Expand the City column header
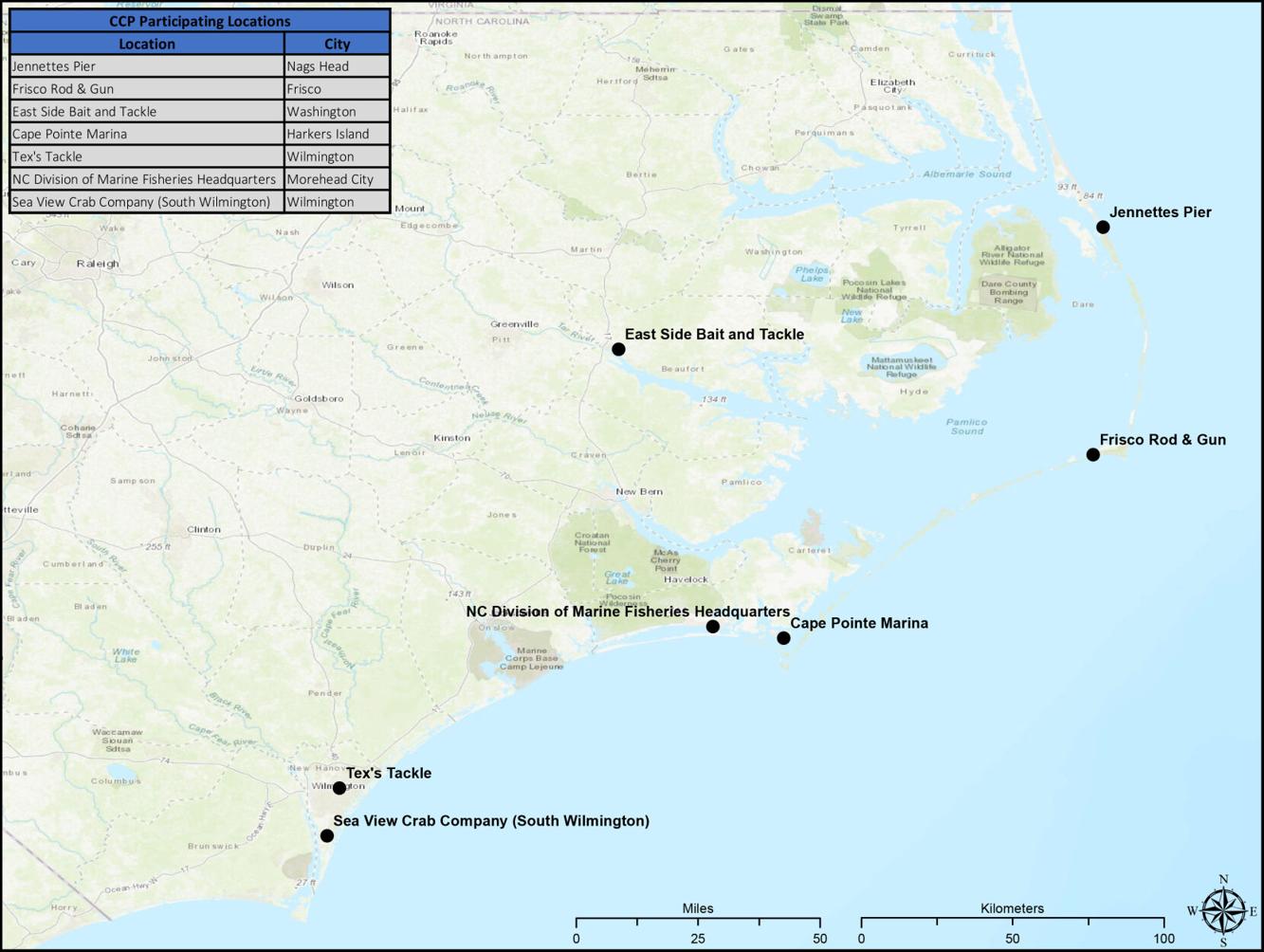1264x952 pixels. (x=338, y=44)
